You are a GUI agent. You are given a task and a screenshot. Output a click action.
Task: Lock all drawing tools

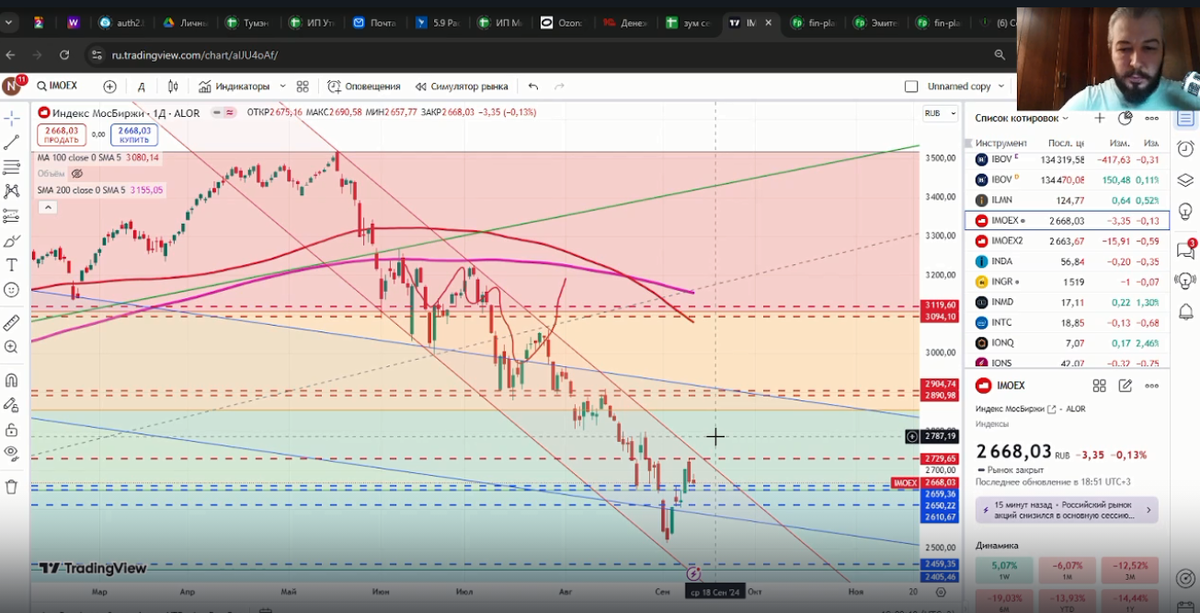click(x=12, y=429)
